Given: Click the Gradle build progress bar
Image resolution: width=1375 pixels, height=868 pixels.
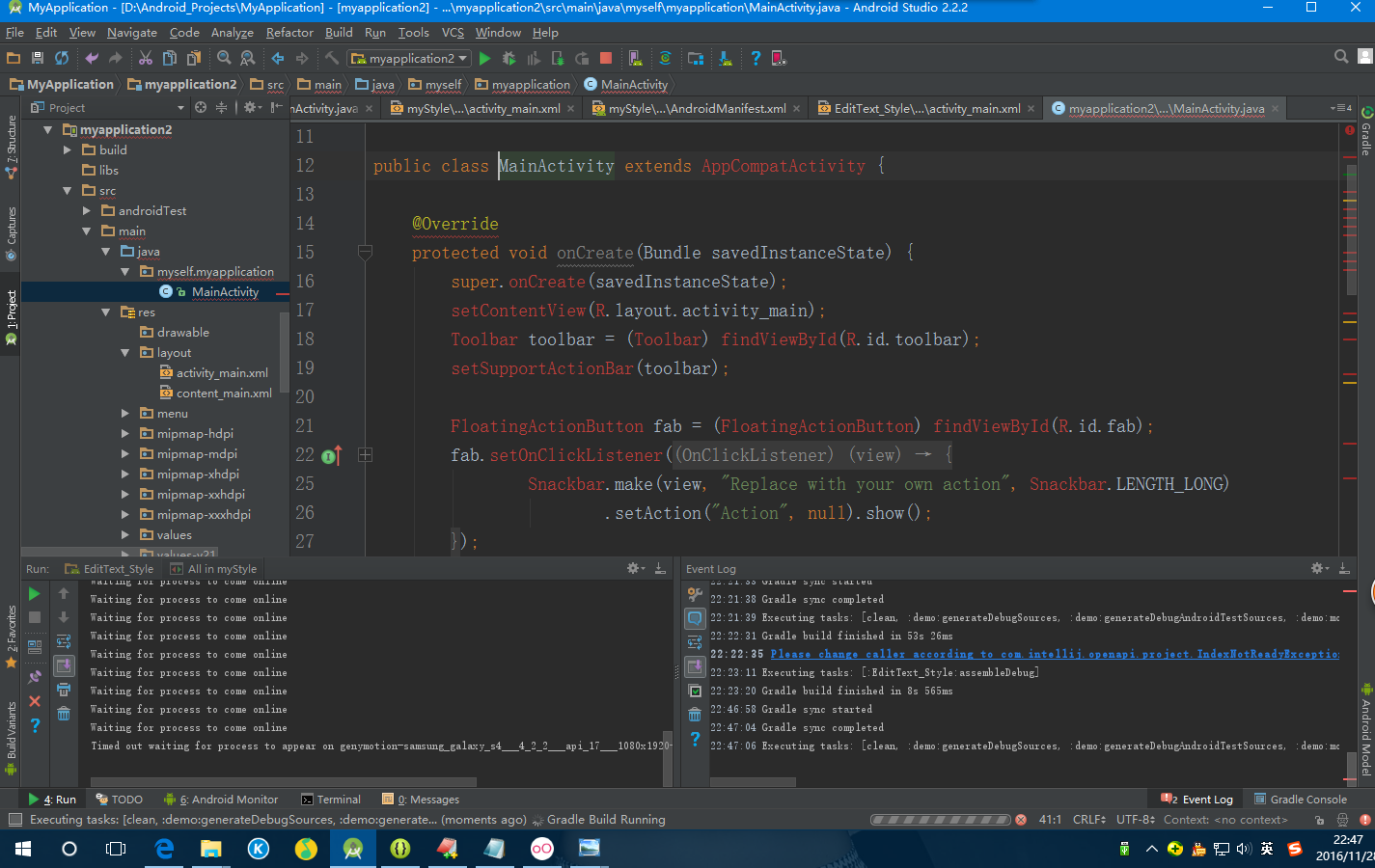Looking at the screenshot, I should (x=941, y=820).
